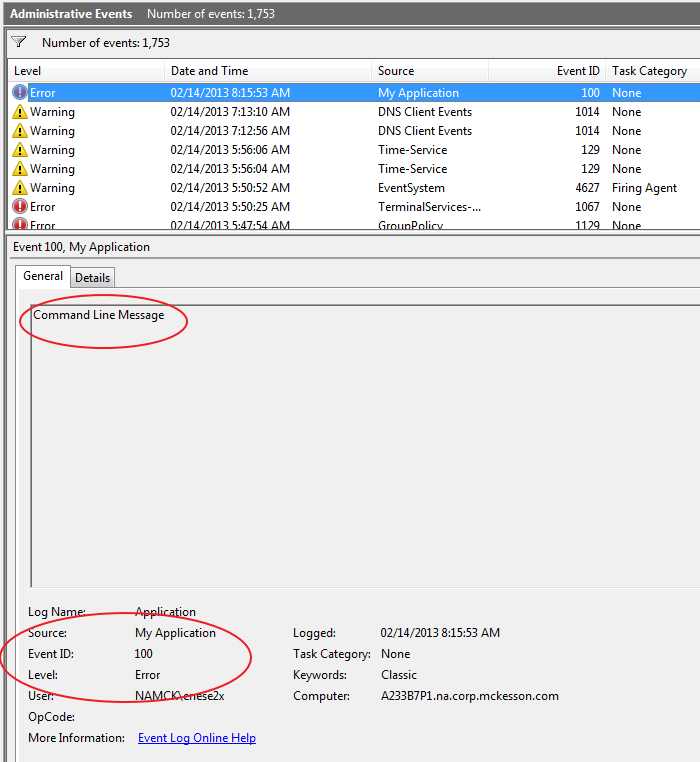Switch to the Details tab
The height and width of the screenshot is (762, 700).
pyautogui.click(x=92, y=278)
